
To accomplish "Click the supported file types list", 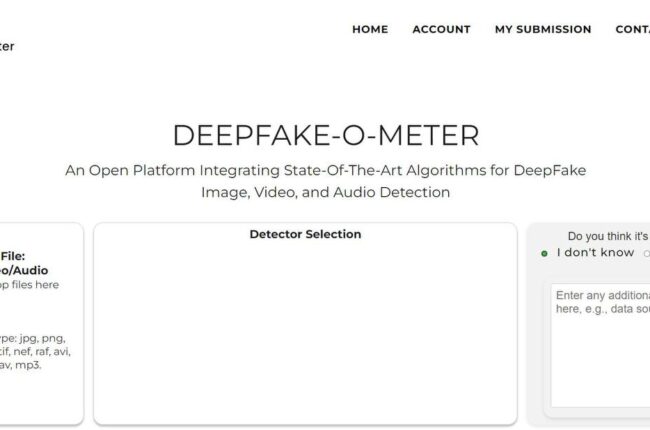I will [35, 351].
